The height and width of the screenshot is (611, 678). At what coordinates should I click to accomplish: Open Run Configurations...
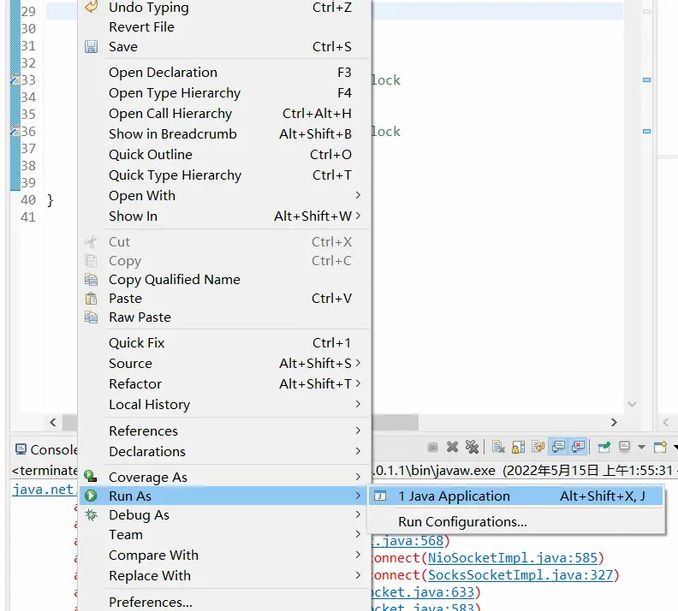click(462, 522)
